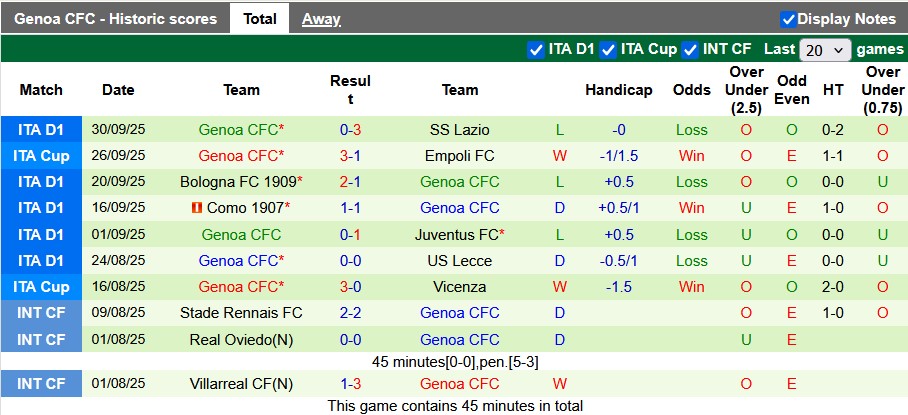Image resolution: width=908 pixels, height=415 pixels.
Task: Switch to the Away tab
Action: pyautogui.click(x=321, y=19)
